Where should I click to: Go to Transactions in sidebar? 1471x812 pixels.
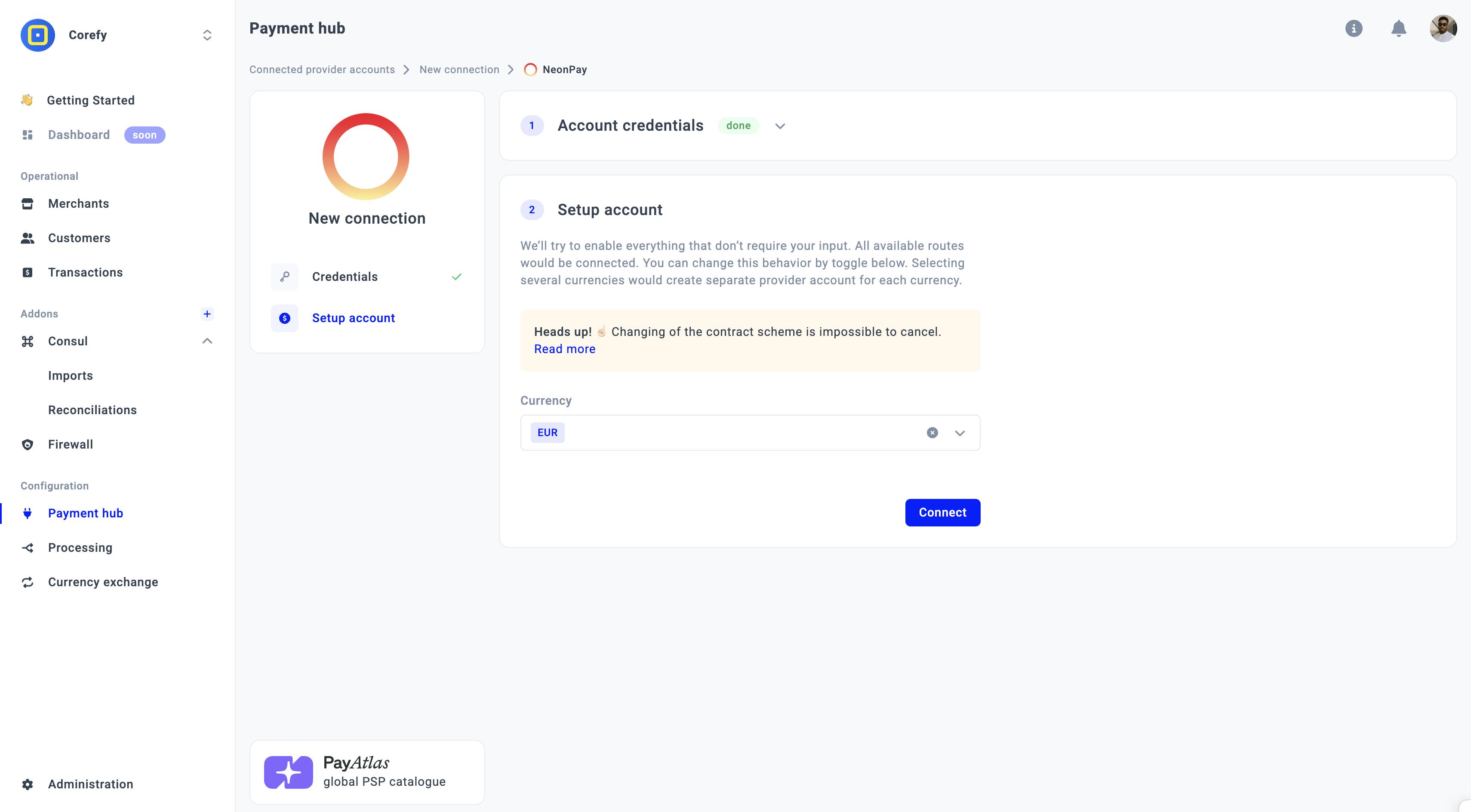point(85,272)
